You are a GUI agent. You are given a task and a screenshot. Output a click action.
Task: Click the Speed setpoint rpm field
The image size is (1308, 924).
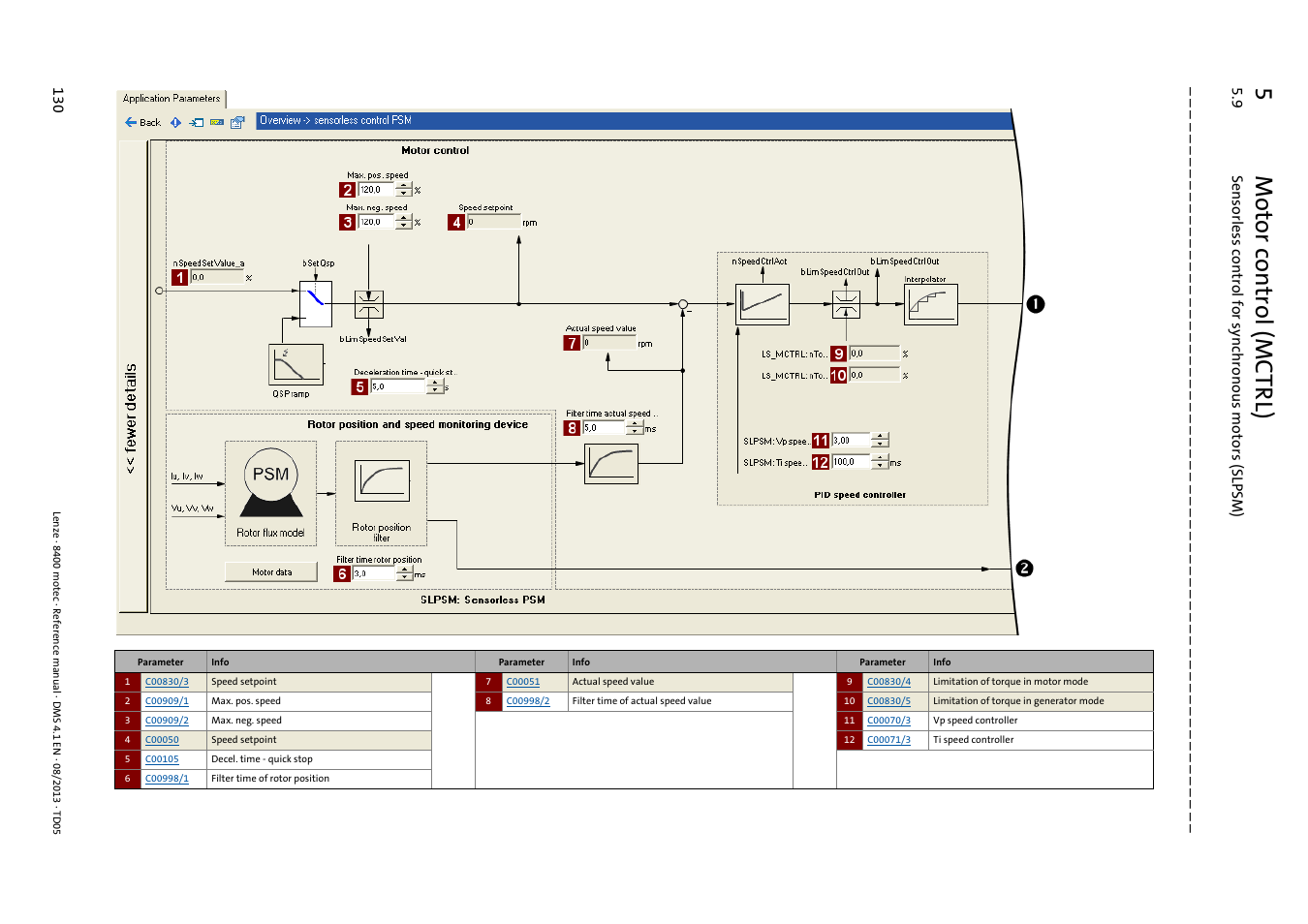coord(493,222)
